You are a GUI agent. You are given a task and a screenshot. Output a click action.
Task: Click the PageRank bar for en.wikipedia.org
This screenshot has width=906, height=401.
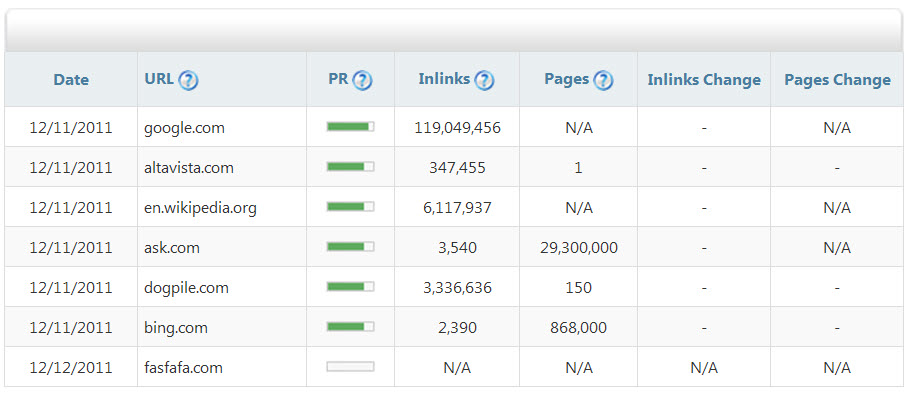click(350, 206)
